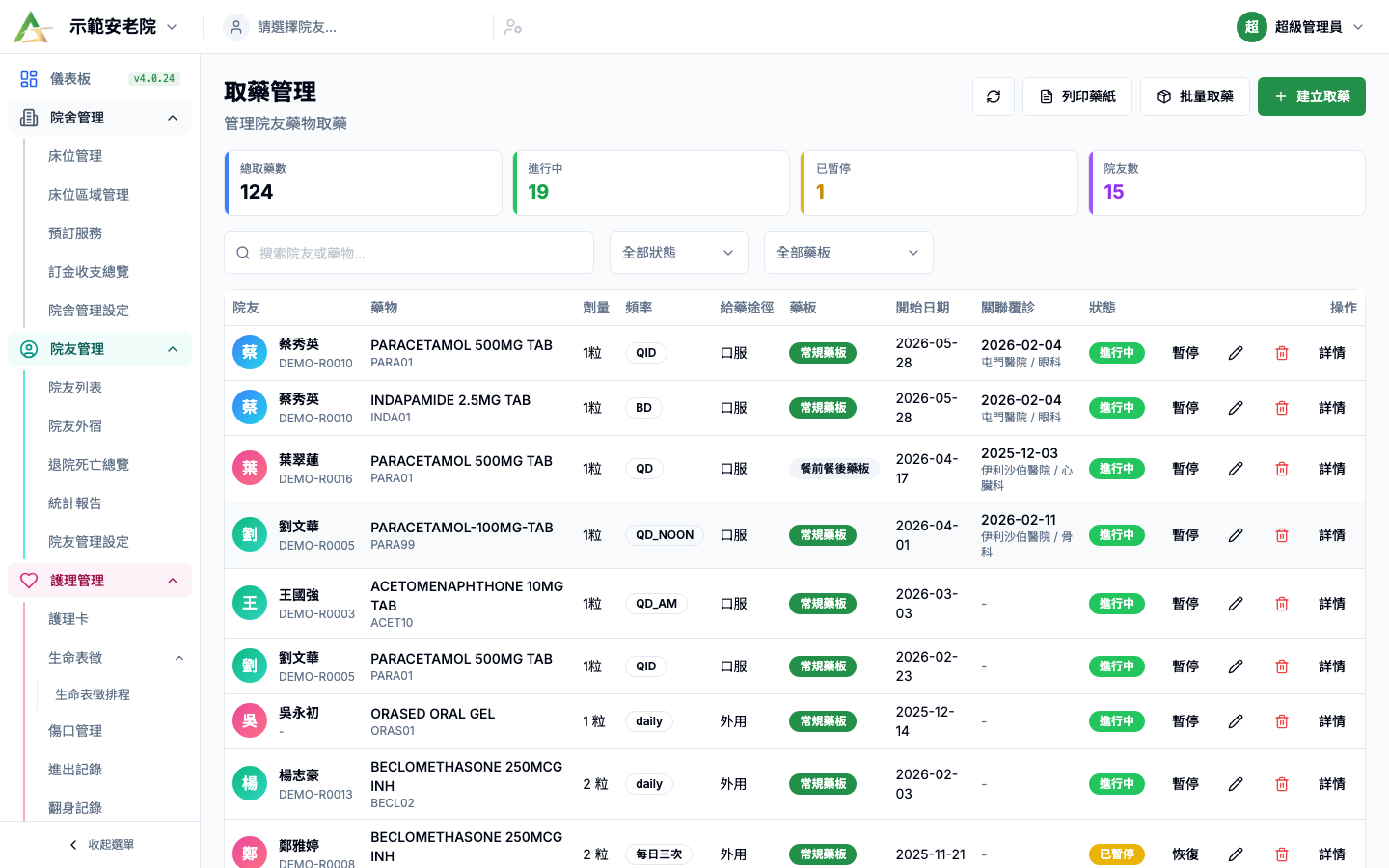This screenshot has height=868, width=1389.
Task: Click the 列印藥紙 button
Action: point(1077,96)
